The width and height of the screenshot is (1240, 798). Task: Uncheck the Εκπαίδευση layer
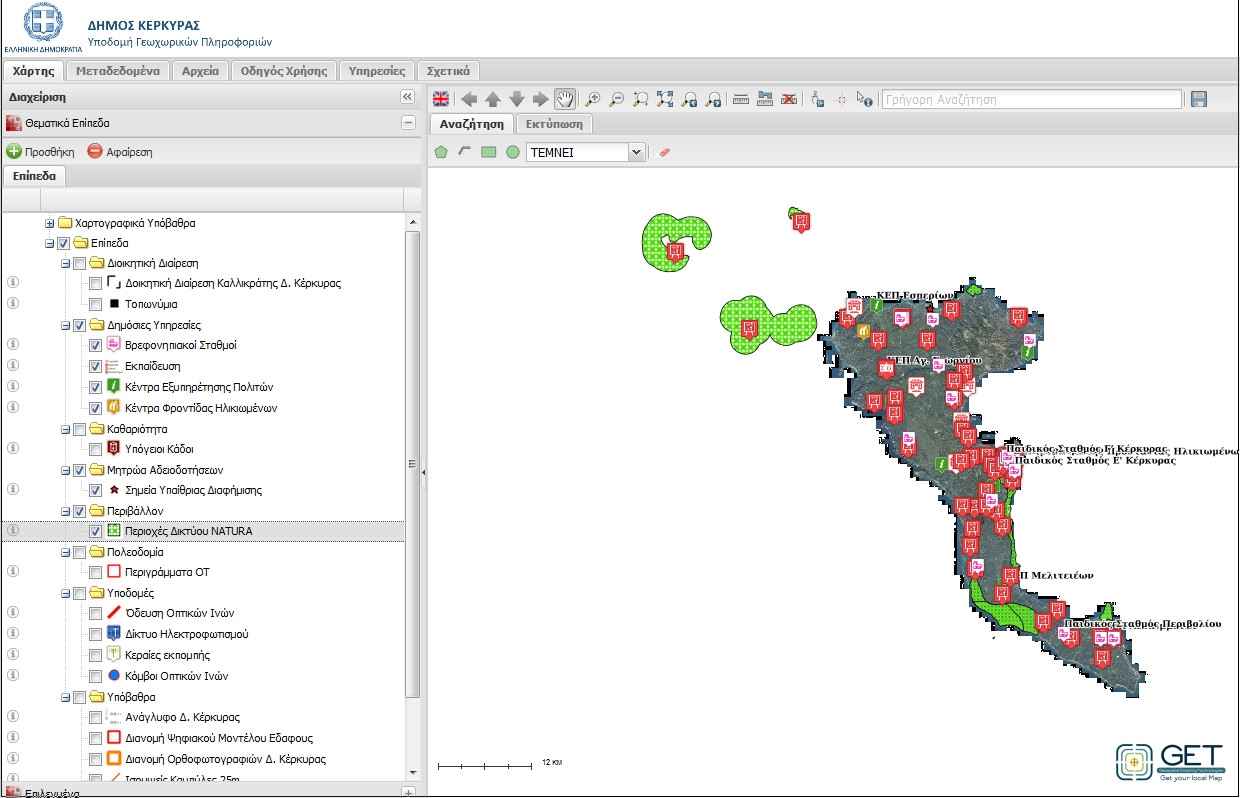[x=95, y=366]
